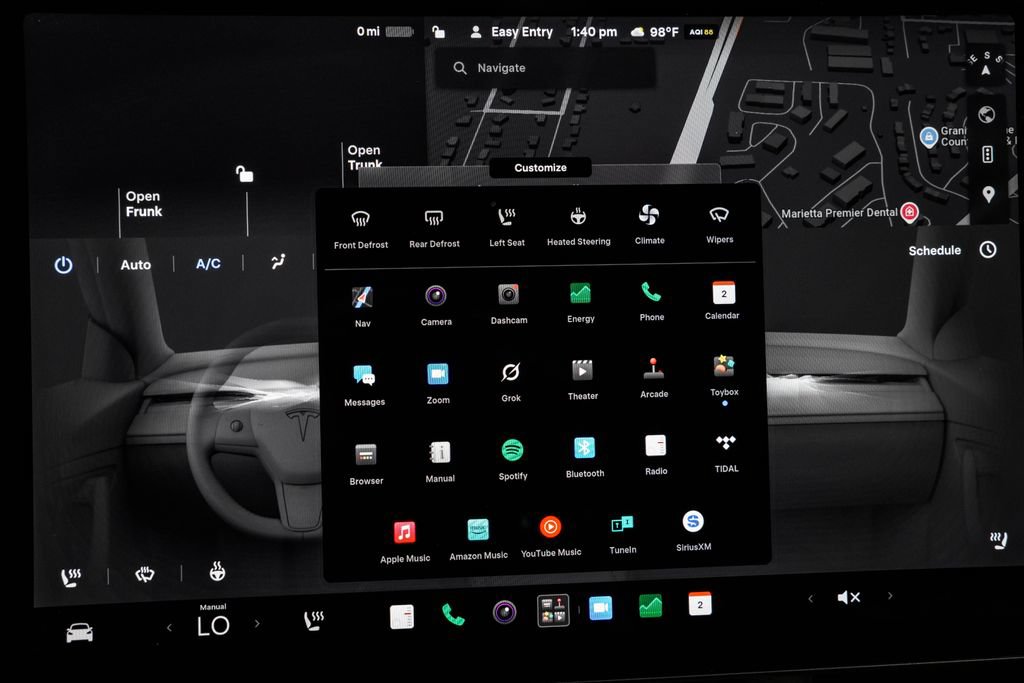This screenshot has height=683, width=1024.
Task: Click the Navigate search field
Action: point(546,68)
